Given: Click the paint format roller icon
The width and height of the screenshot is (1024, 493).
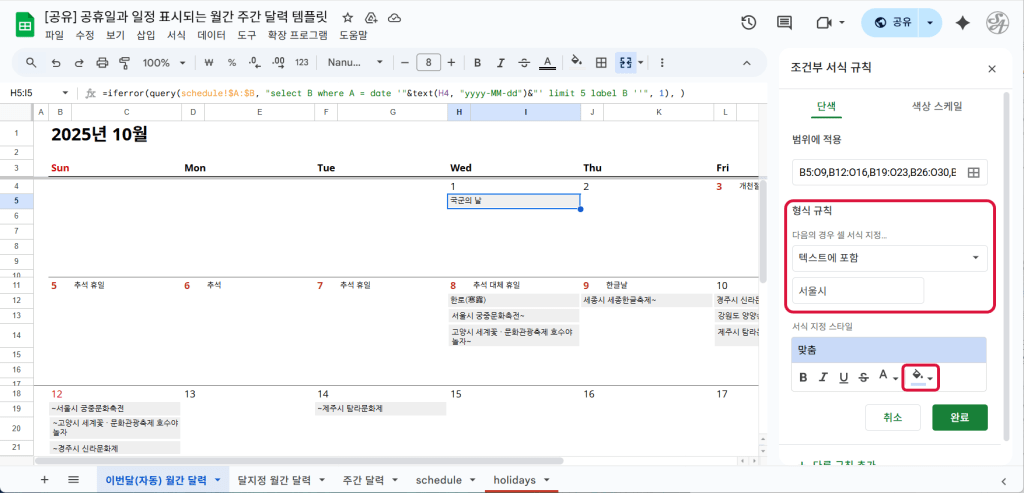Looking at the screenshot, I should (125, 62).
